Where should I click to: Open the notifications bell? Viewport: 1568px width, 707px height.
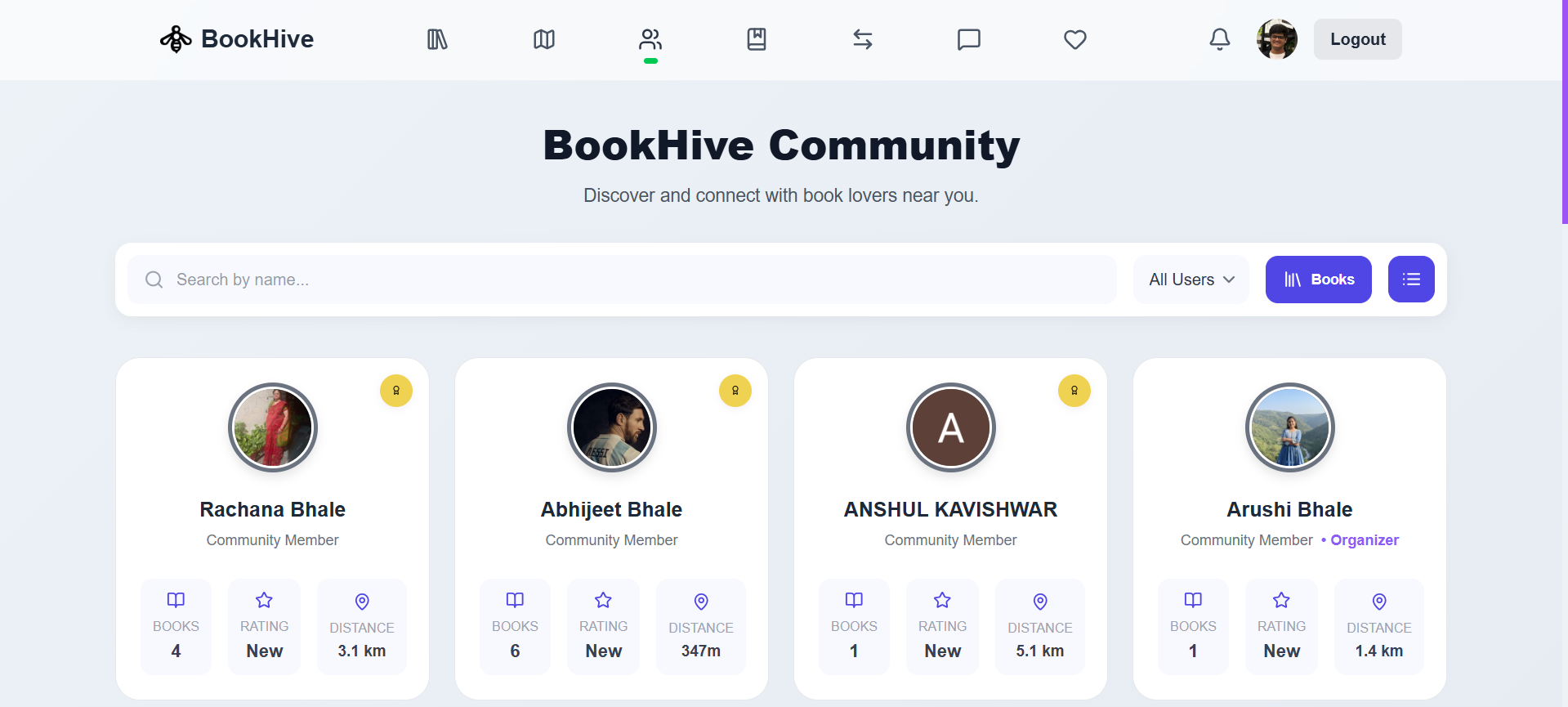point(1220,39)
